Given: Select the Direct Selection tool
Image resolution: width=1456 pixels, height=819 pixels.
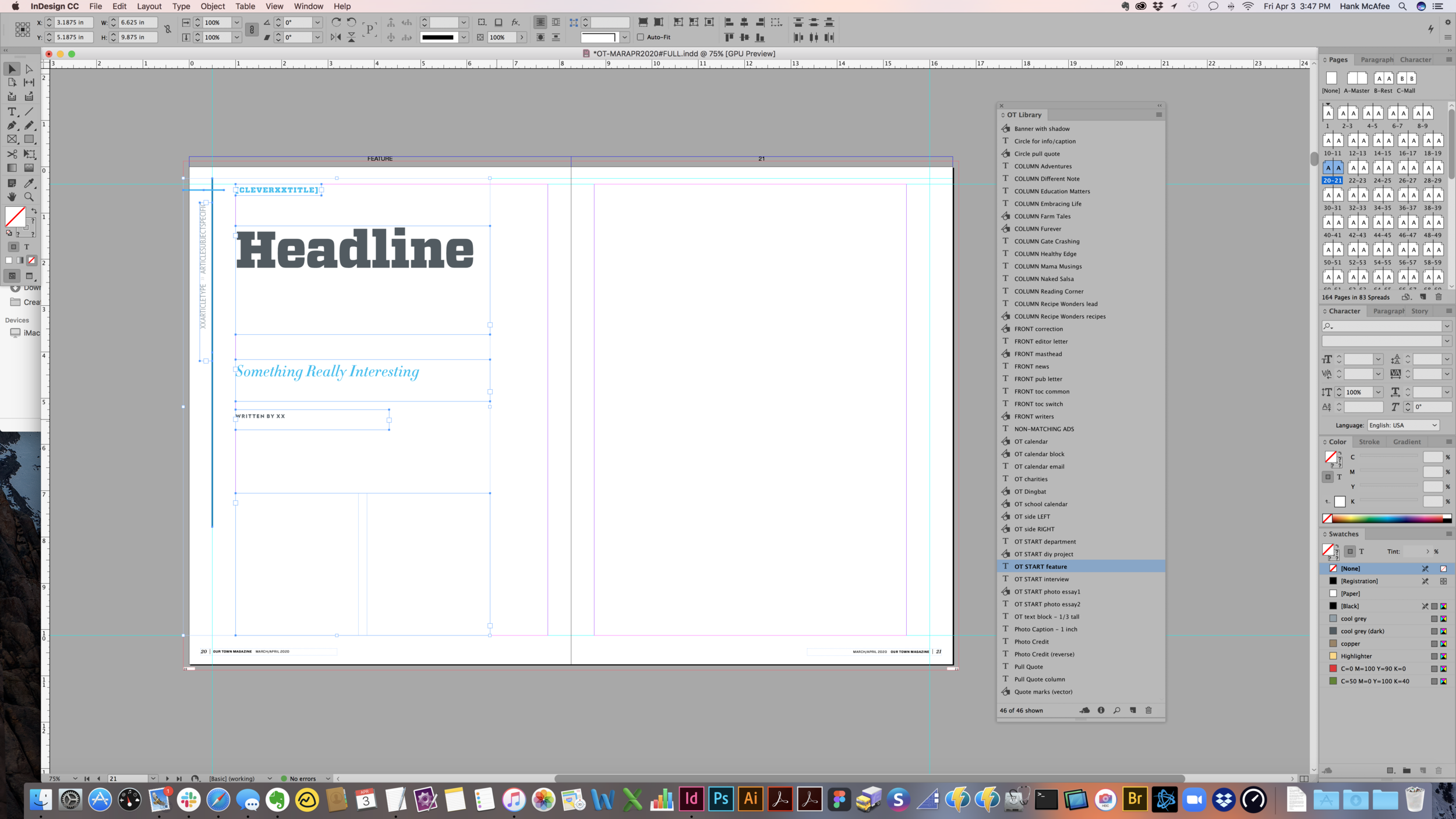Looking at the screenshot, I should tap(29, 69).
